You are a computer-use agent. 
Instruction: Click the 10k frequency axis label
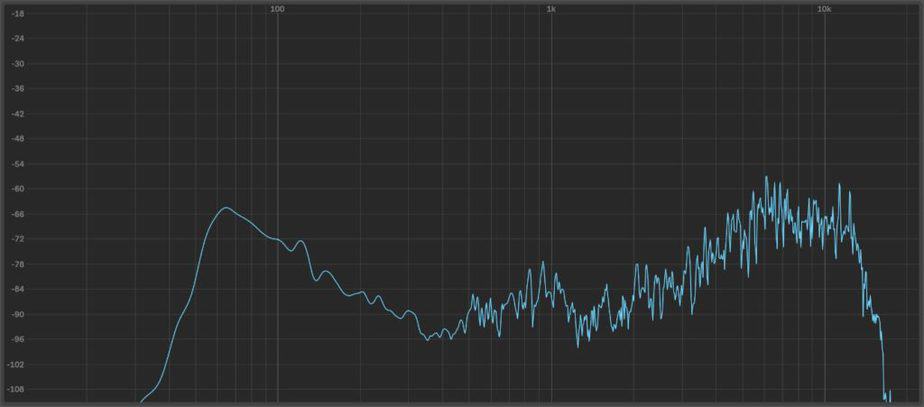click(823, 9)
